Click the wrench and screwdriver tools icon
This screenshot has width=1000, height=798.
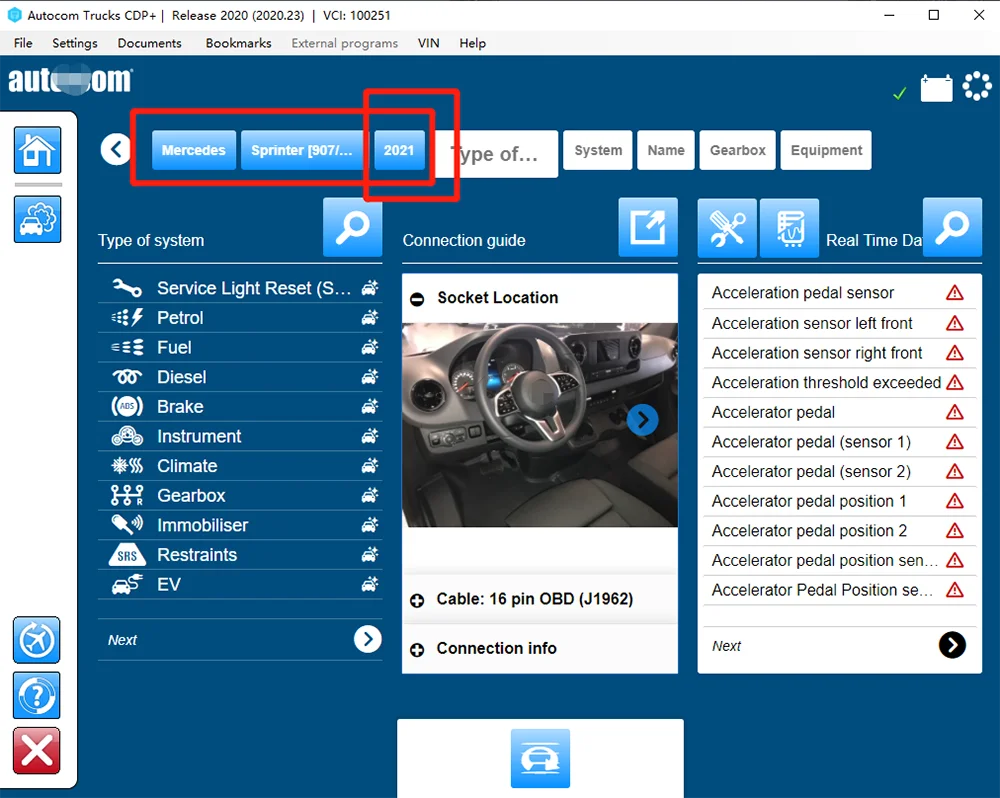(727, 228)
